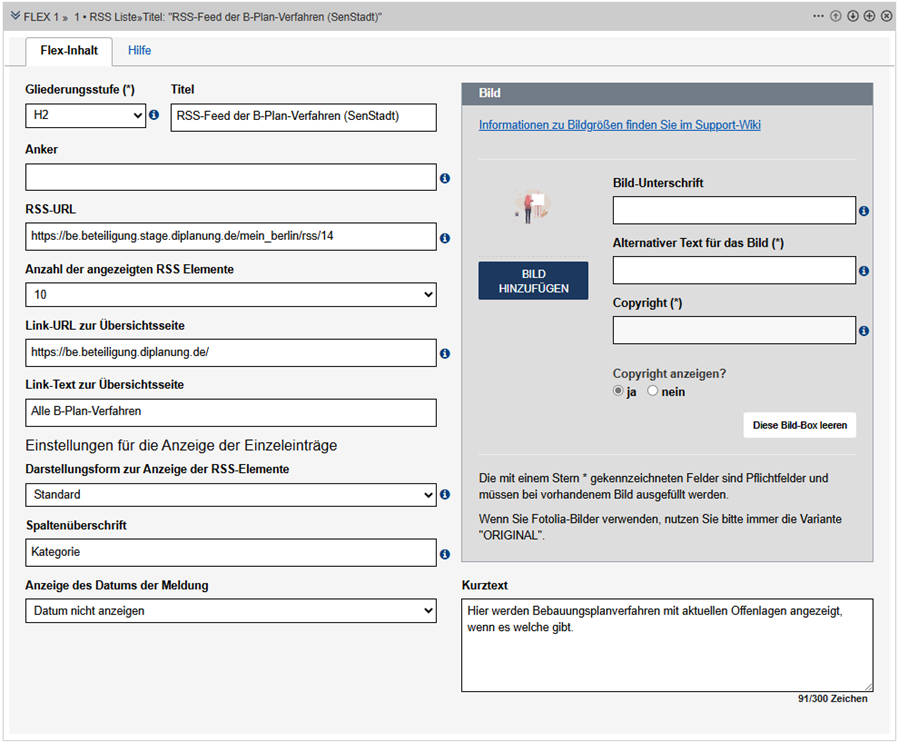The image size is (898, 742).
Task: Click the BILD HINZUFÜGEN button
Action: [533, 281]
